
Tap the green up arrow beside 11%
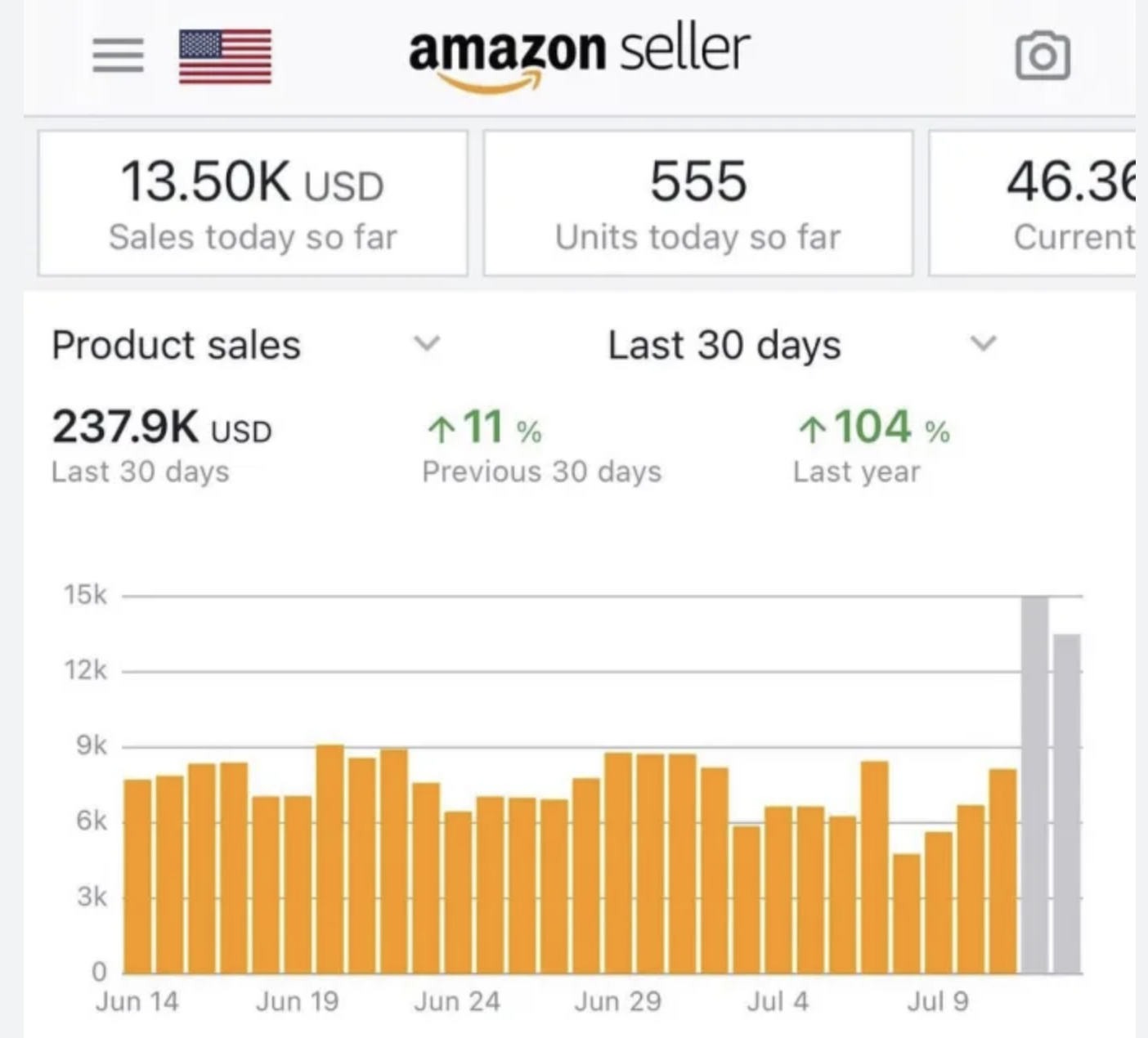point(442,427)
